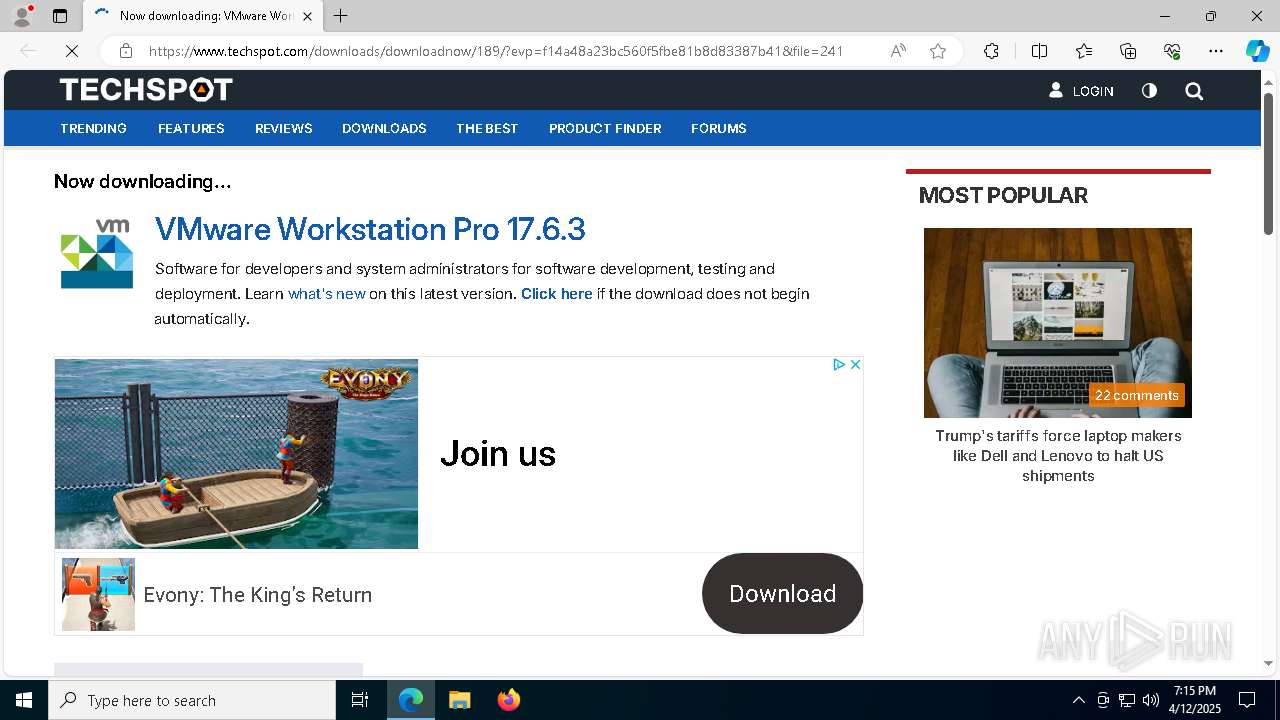The width and height of the screenshot is (1280, 720).
Task: Click the taskbar search box
Action: [192, 700]
